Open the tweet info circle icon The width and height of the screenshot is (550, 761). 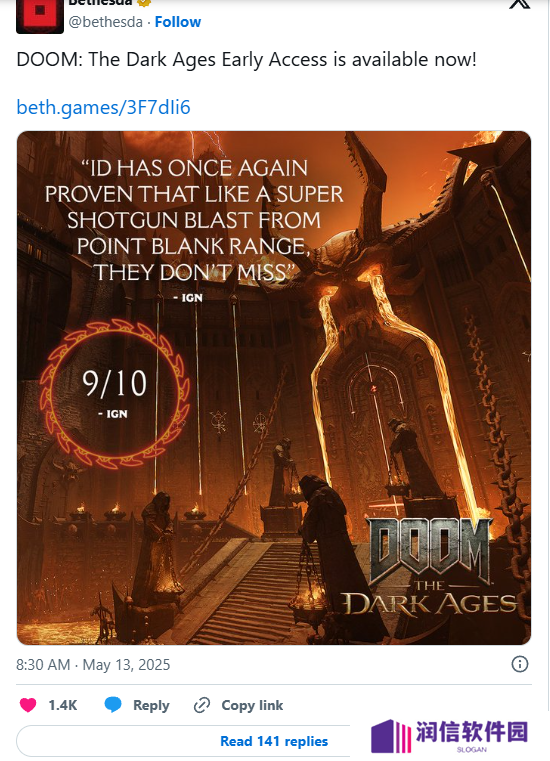pyautogui.click(x=520, y=664)
